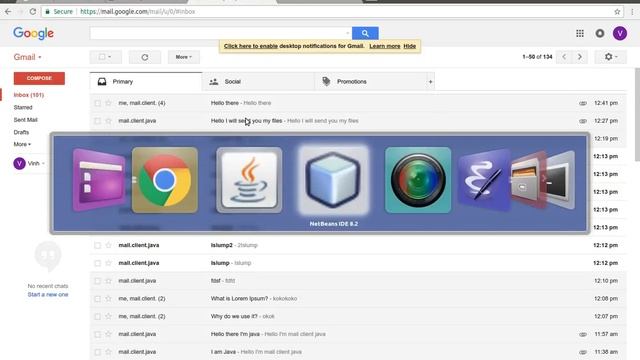This screenshot has width=640, height=360.
Task: Check the 'Why do we use it?' checkbox
Action: pyautogui.click(x=98, y=316)
